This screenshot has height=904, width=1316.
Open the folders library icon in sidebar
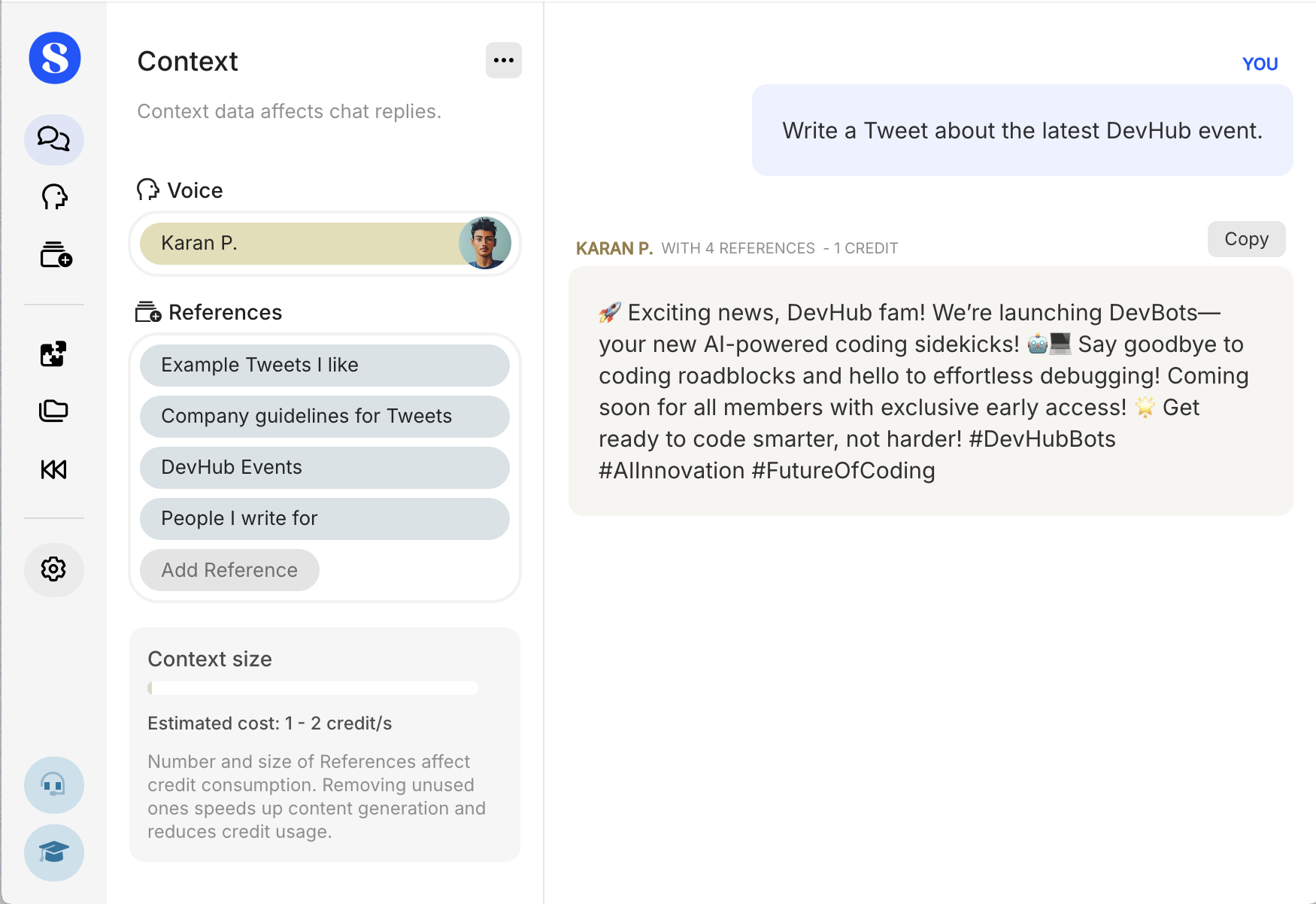(53, 411)
